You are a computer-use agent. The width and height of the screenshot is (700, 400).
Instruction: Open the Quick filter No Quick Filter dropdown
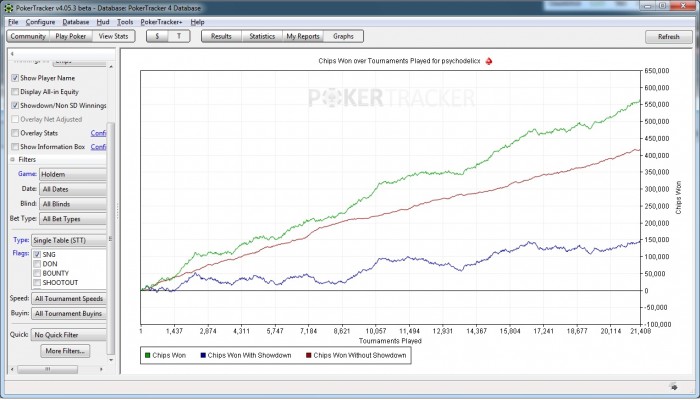pyautogui.click(x=69, y=335)
